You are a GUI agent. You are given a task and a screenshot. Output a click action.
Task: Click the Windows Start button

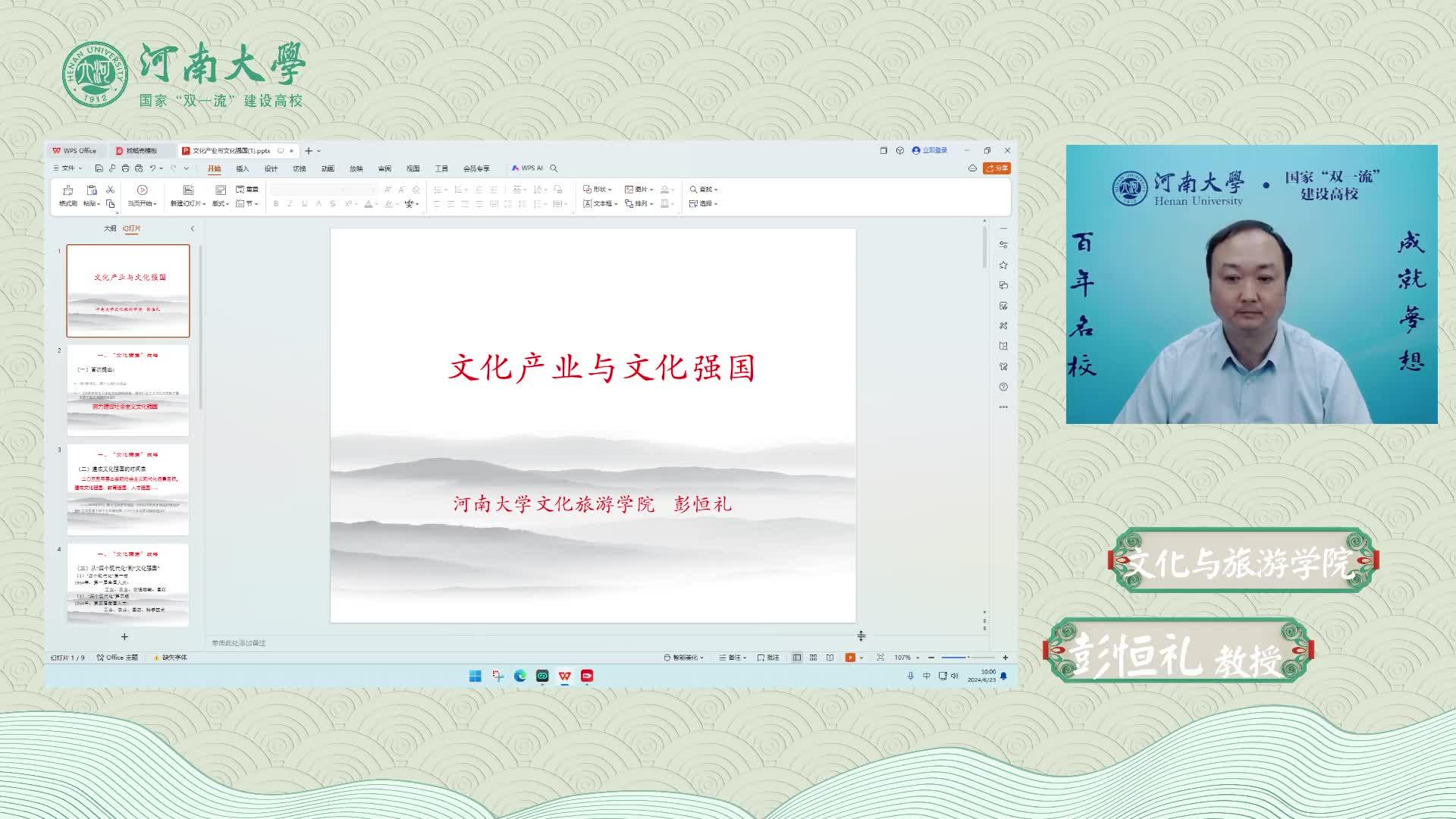tap(475, 676)
